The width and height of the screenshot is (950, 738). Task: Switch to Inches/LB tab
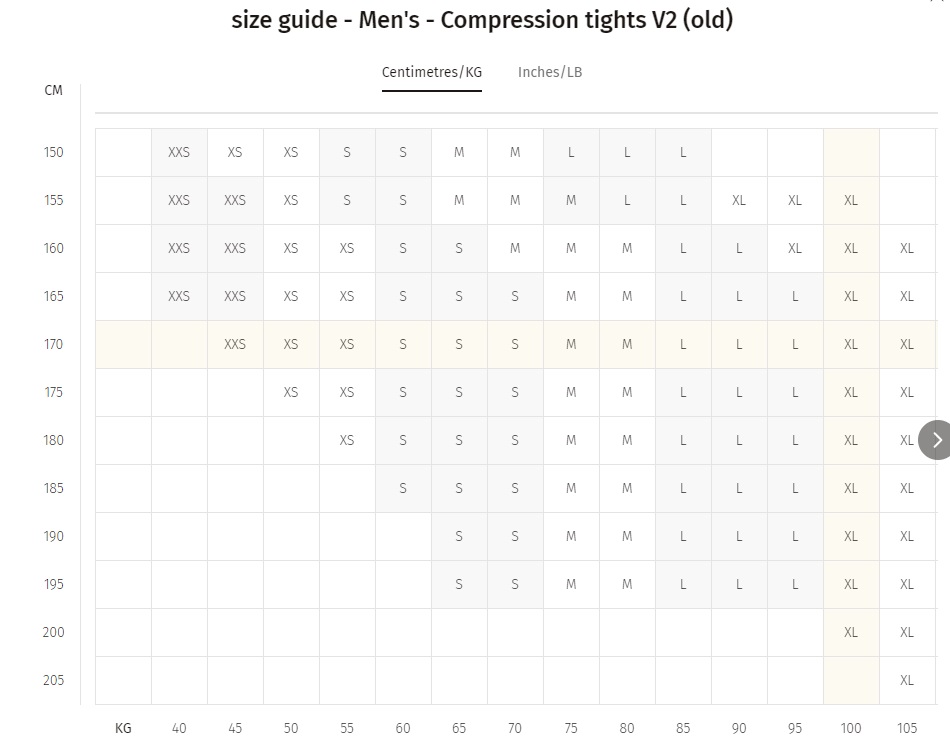(550, 72)
